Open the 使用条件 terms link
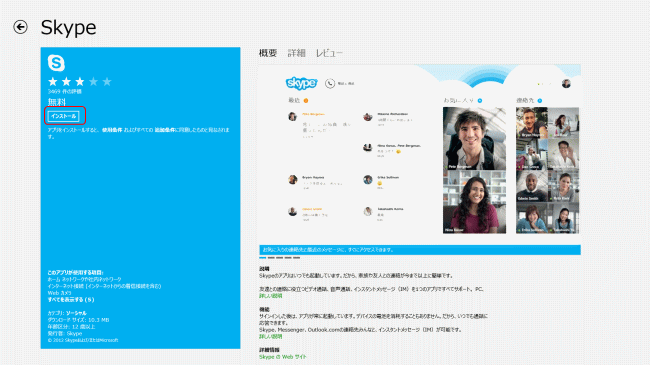The height and width of the screenshot is (365, 650). coord(112,130)
